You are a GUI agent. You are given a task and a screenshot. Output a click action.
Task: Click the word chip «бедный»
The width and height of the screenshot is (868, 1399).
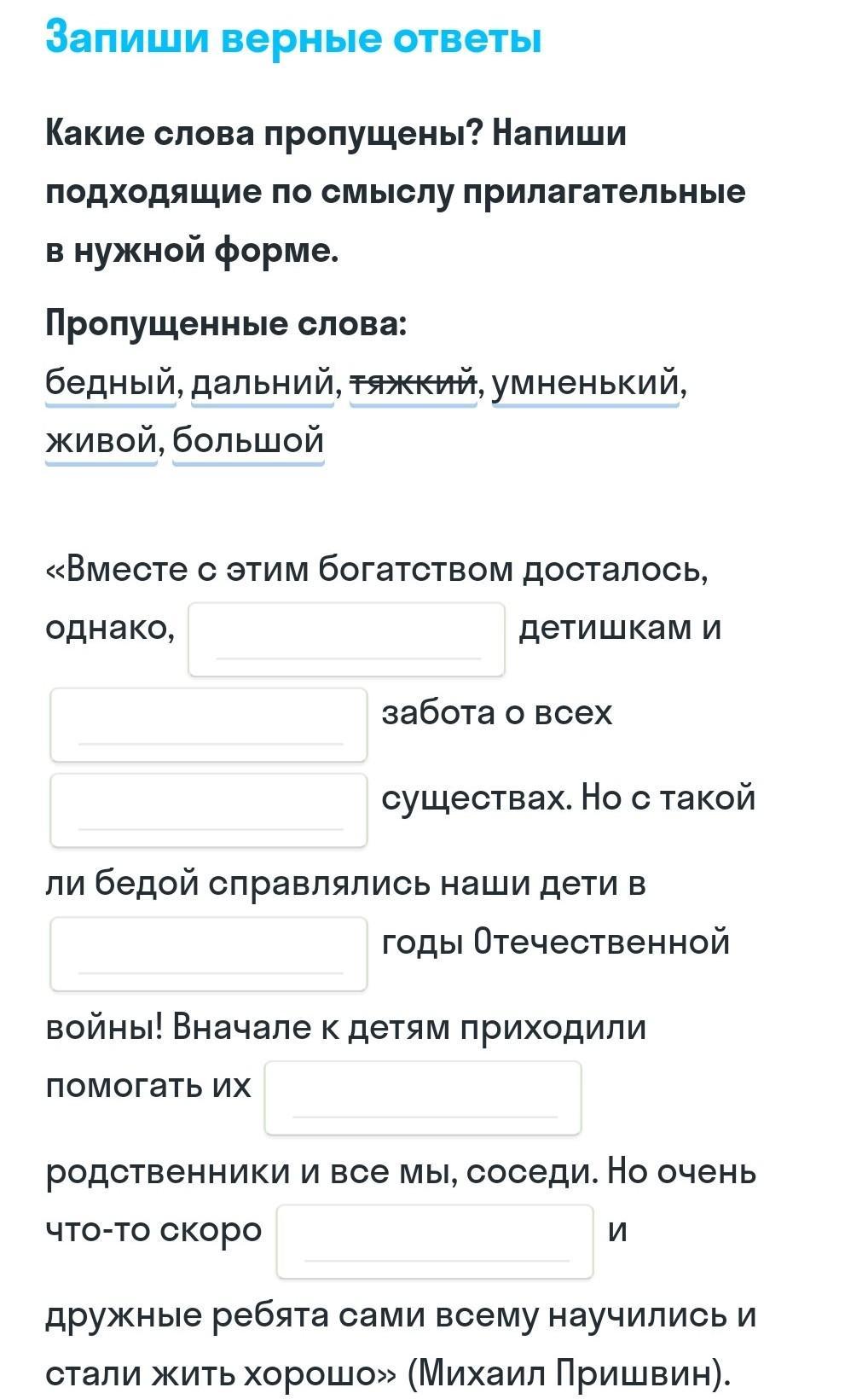click(109, 382)
